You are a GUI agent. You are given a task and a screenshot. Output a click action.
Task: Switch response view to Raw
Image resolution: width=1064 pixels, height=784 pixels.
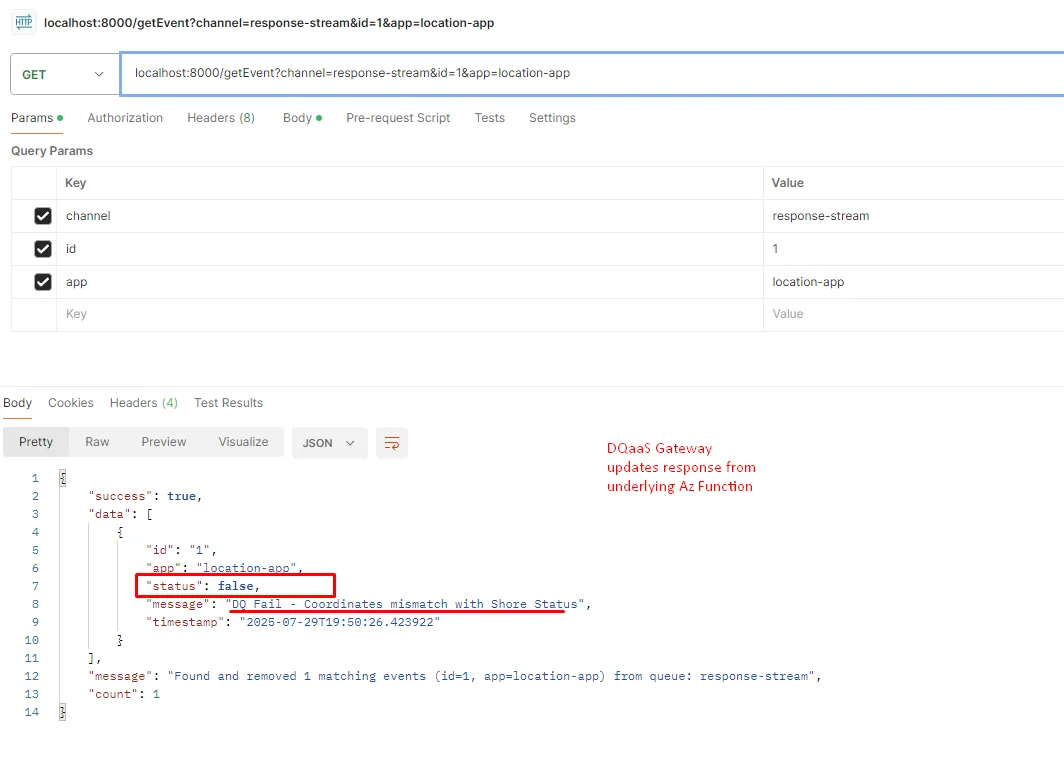pos(97,442)
